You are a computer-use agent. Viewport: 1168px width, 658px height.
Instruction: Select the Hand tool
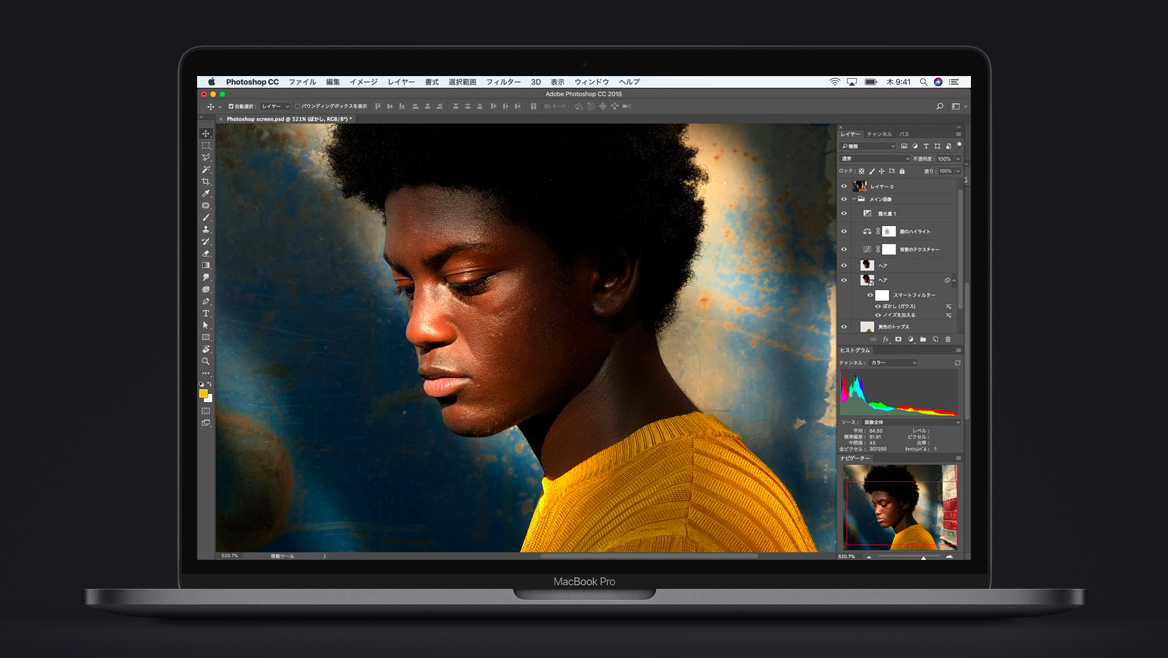(206, 349)
